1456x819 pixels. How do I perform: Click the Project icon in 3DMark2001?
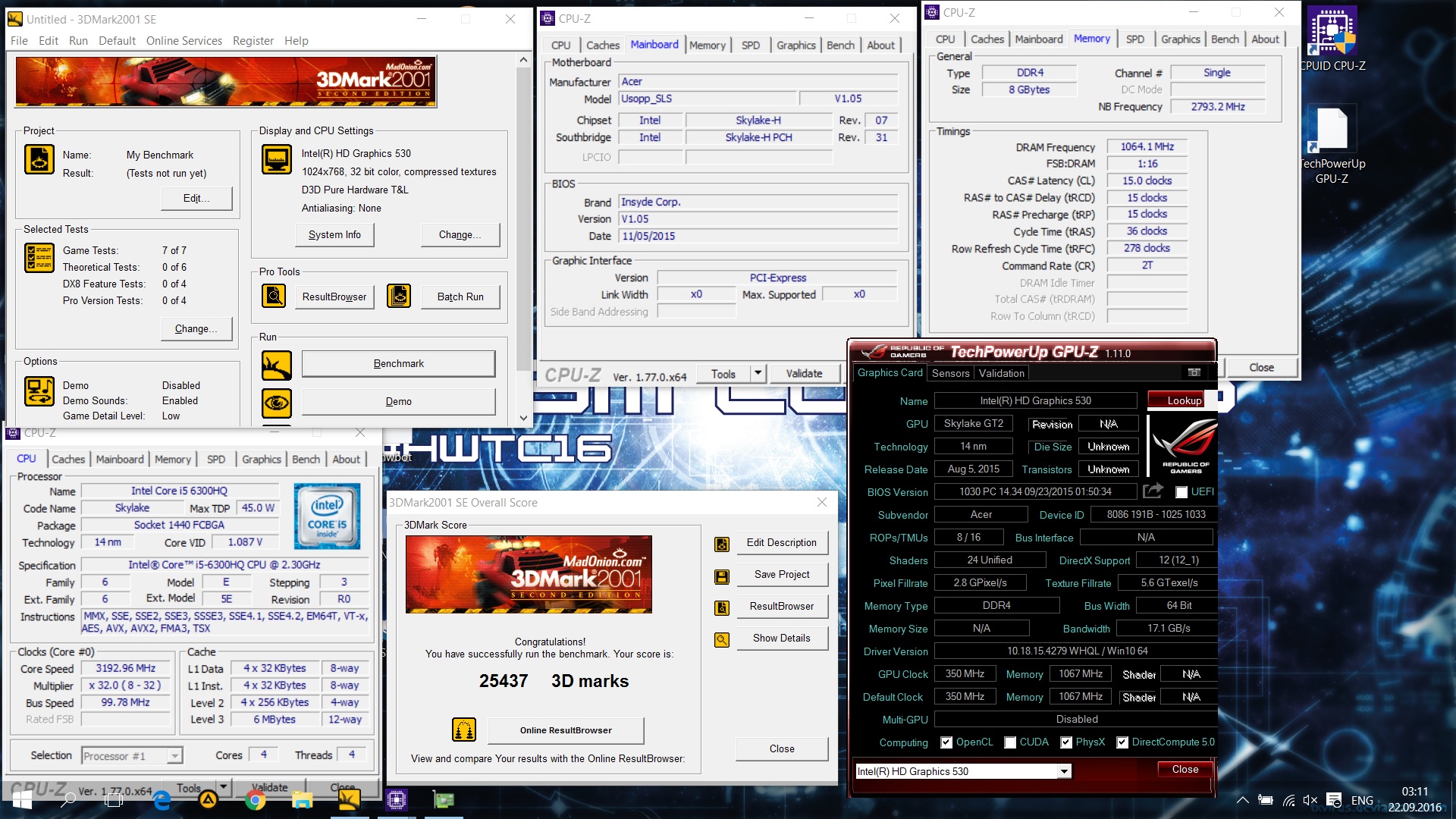click(39, 160)
